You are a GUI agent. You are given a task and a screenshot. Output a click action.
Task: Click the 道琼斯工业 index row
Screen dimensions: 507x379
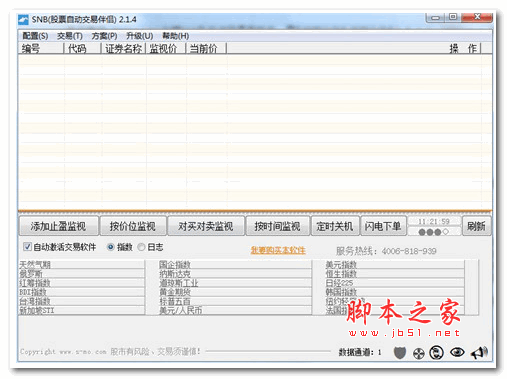coord(235,283)
